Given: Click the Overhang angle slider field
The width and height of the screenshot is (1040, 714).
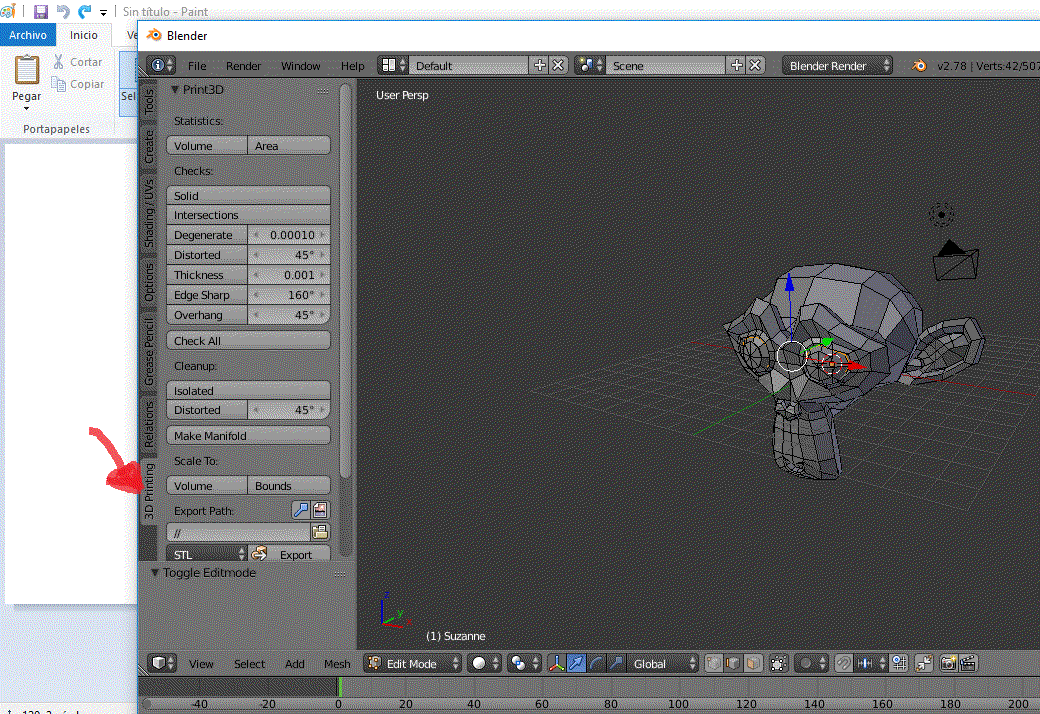Looking at the screenshot, I should point(289,315).
